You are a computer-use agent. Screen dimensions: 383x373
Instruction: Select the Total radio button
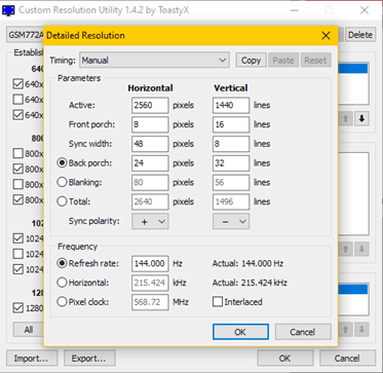(x=62, y=202)
